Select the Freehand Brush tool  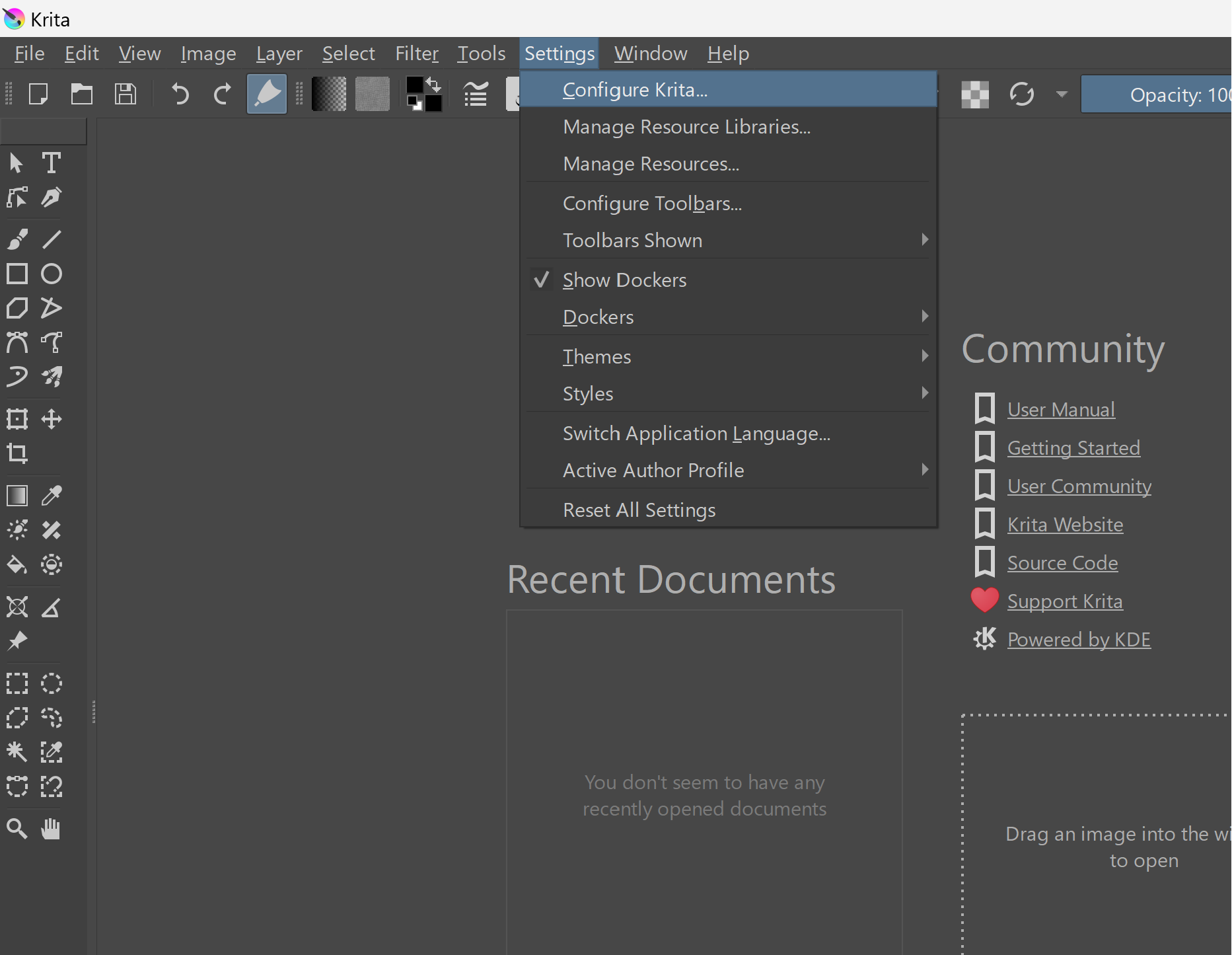pyautogui.click(x=17, y=239)
